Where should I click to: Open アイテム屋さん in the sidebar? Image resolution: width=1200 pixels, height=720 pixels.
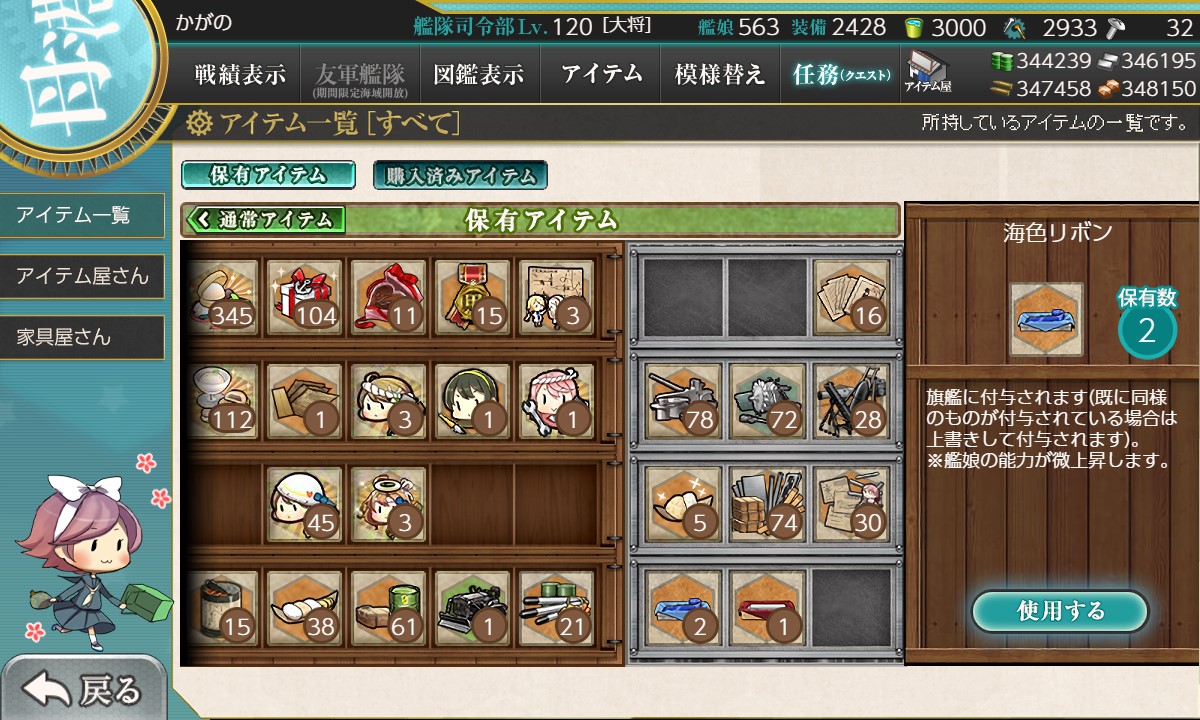[x=82, y=276]
